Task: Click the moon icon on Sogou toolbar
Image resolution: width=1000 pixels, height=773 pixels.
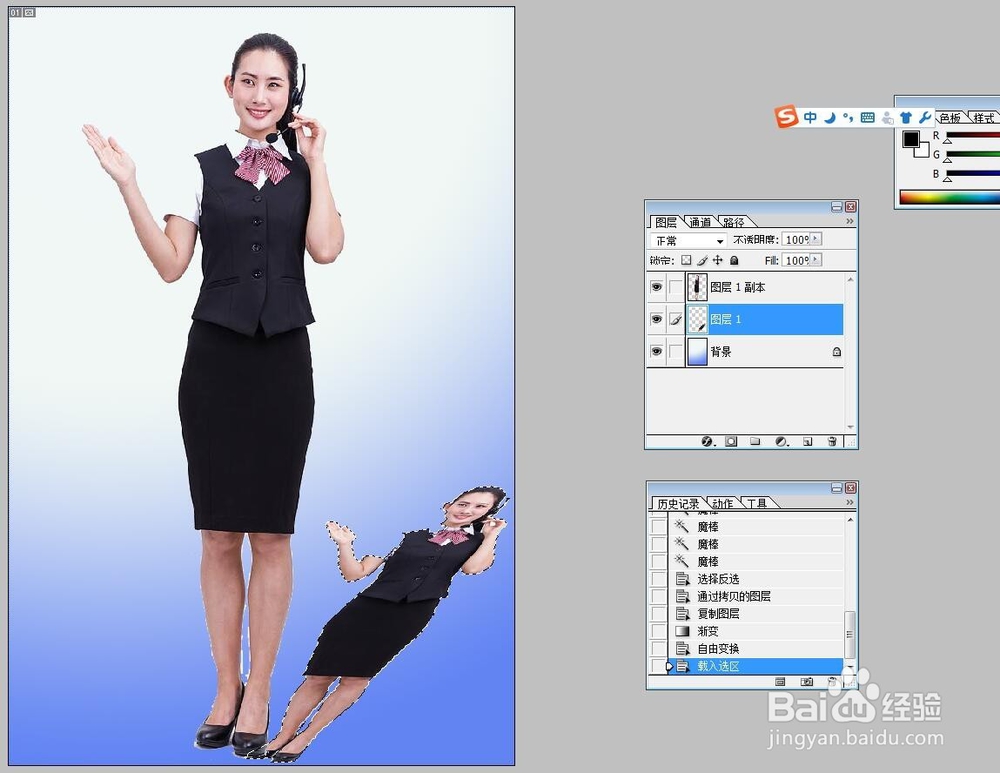Action: (x=830, y=117)
